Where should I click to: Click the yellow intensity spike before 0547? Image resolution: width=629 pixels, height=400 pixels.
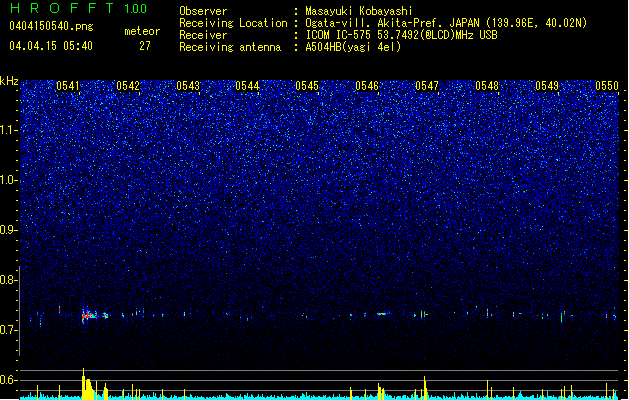tap(424, 388)
